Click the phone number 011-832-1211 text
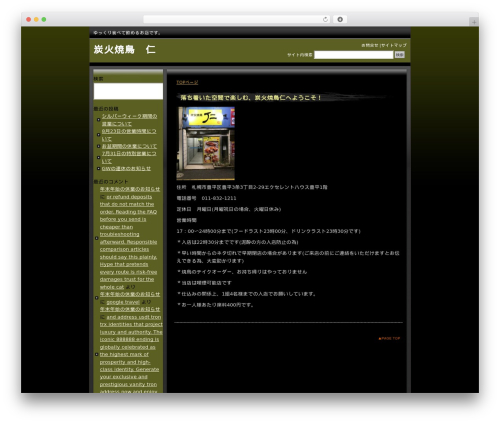Screen dimensions: 500x423 pos(219,198)
